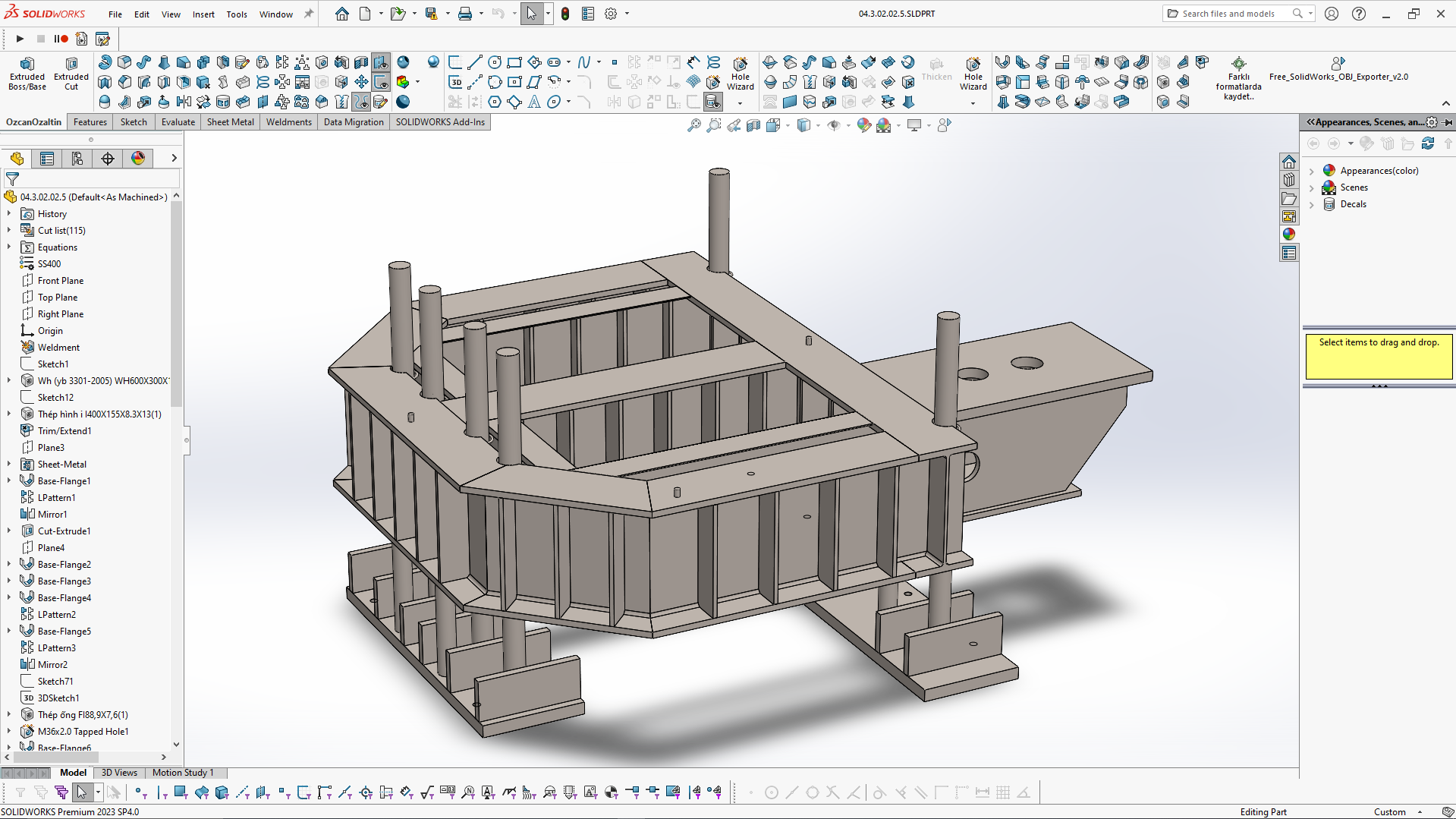1456x819 pixels.
Task: Expand the History node
Action: point(9,214)
